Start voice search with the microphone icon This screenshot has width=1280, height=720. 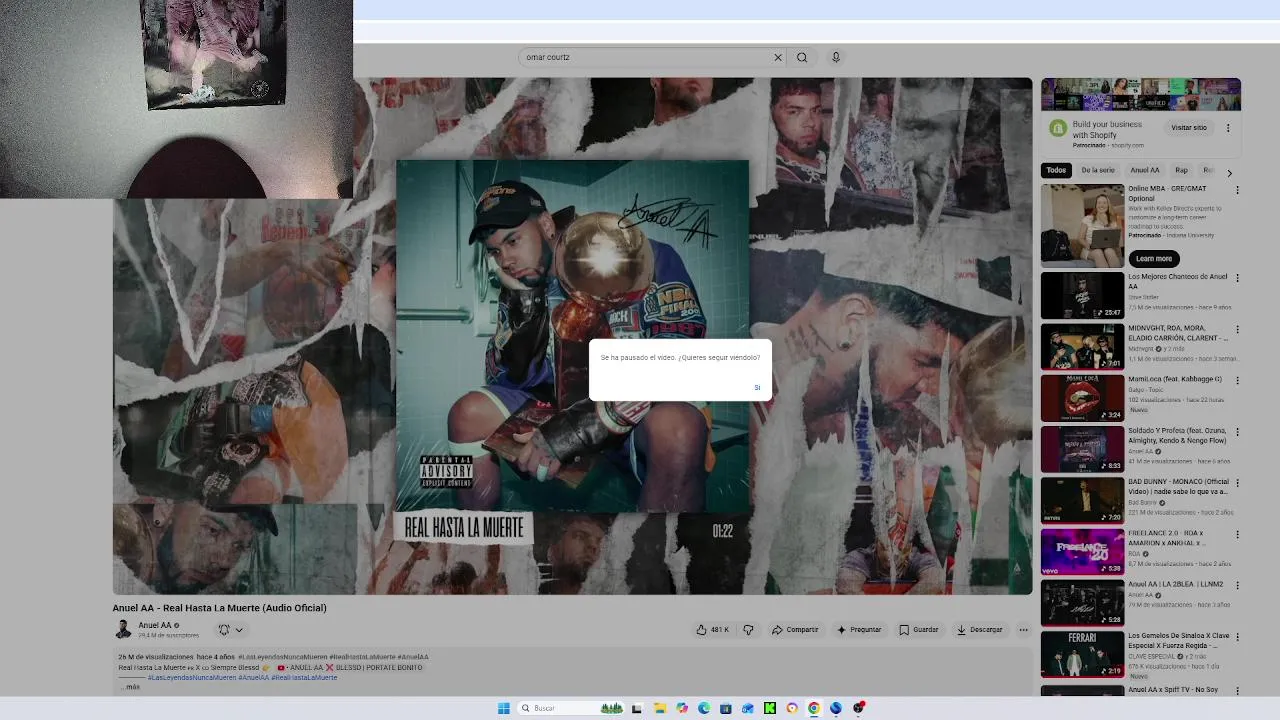coord(836,57)
